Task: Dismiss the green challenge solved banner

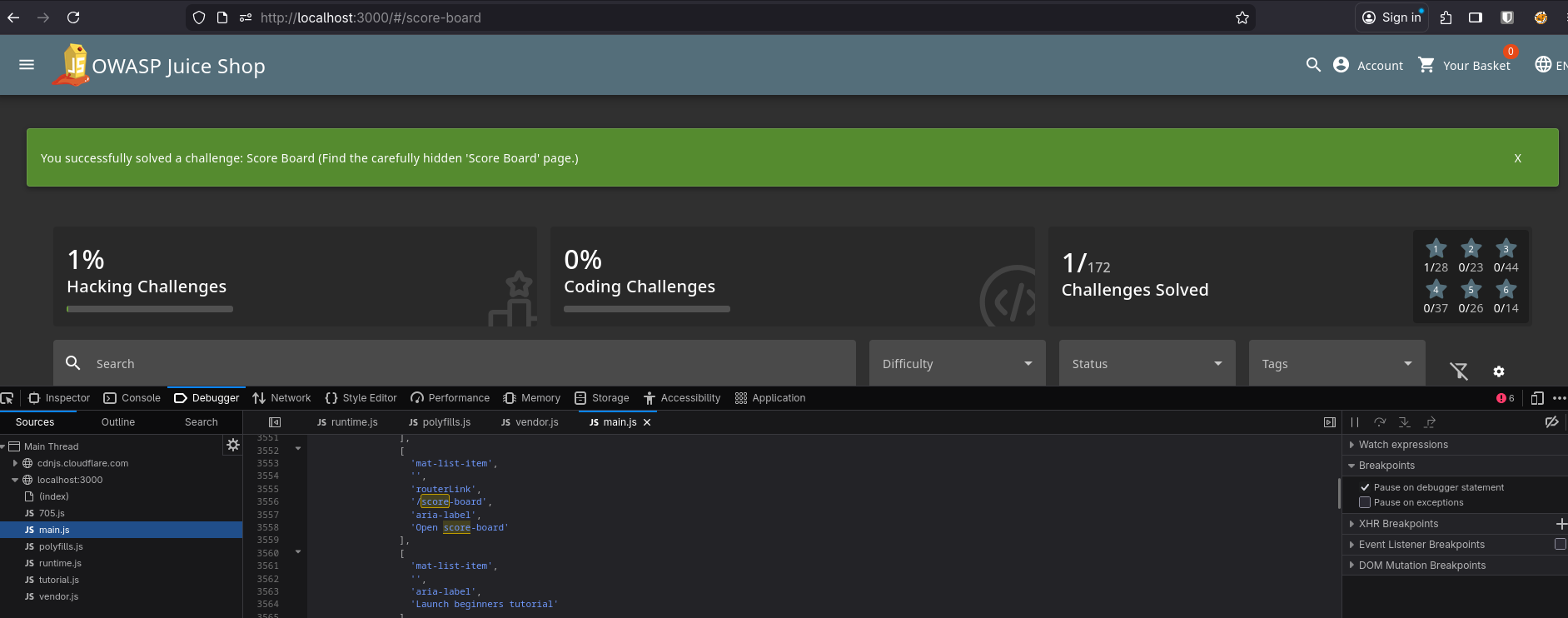Action: 1517,158
